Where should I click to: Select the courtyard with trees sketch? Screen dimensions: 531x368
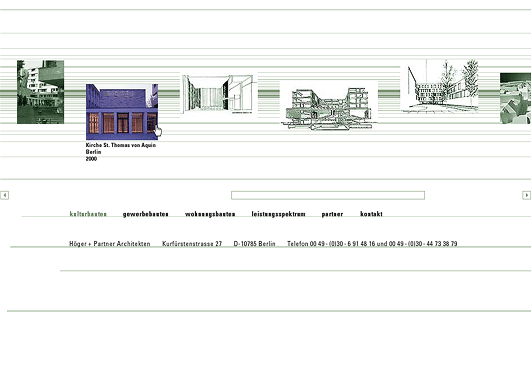point(439,86)
